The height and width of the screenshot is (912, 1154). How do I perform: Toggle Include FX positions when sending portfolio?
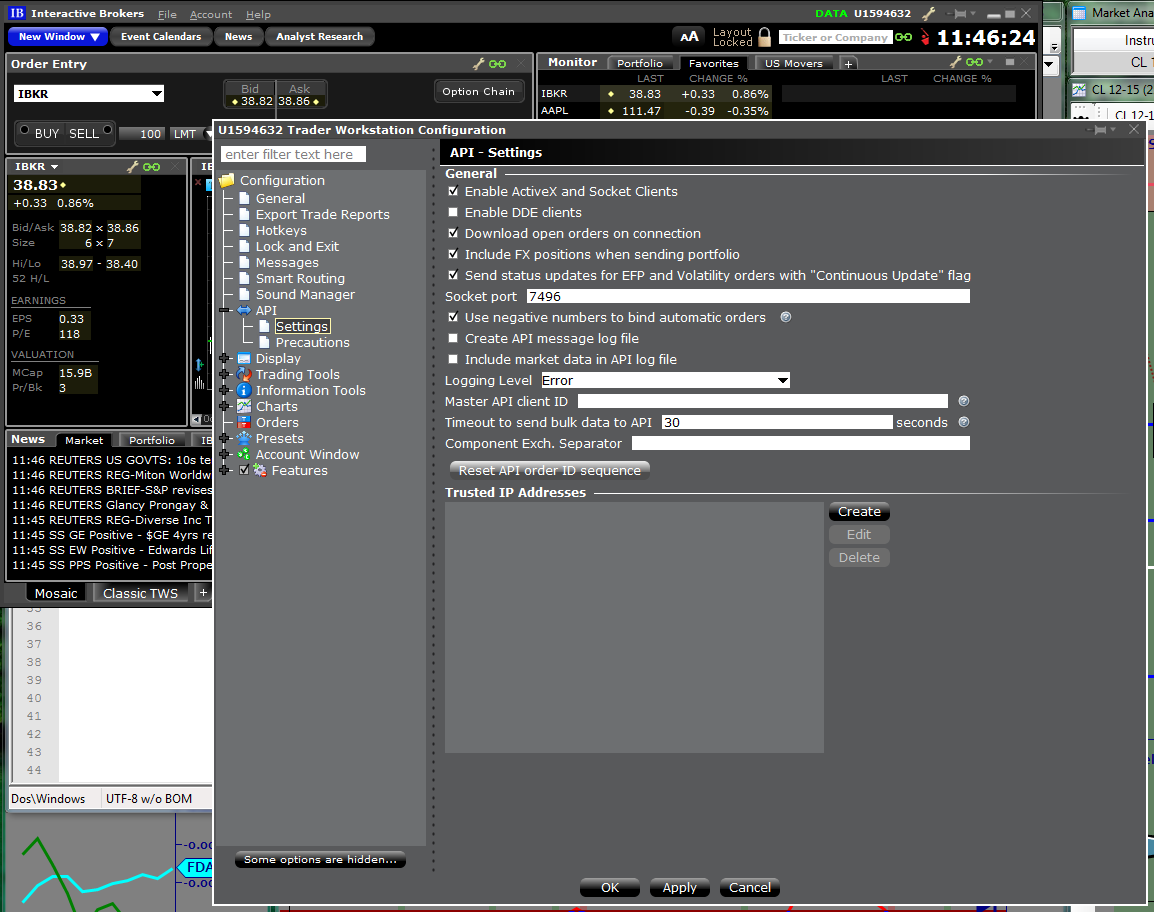tap(453, 255)
